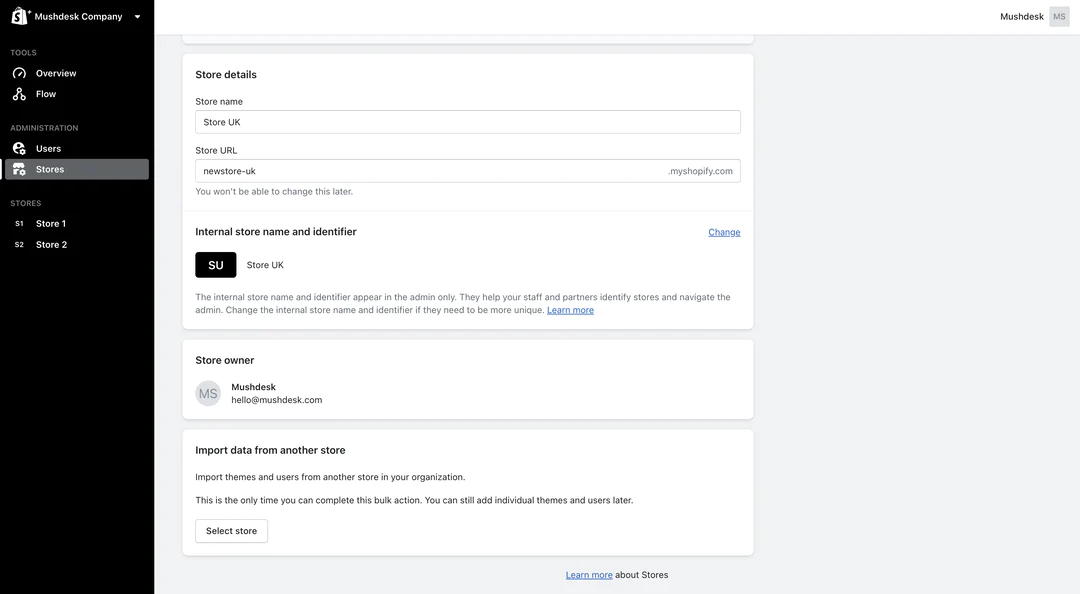Click the MS avatar in top bar
The width and height of the screenshot is (1080, 594).
1059,17
